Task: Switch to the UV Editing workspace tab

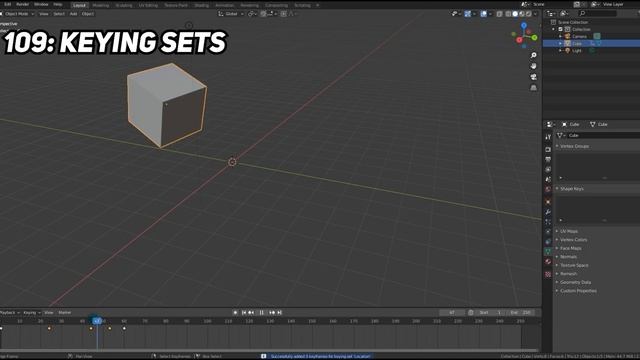Action: [x=148, y=5]
